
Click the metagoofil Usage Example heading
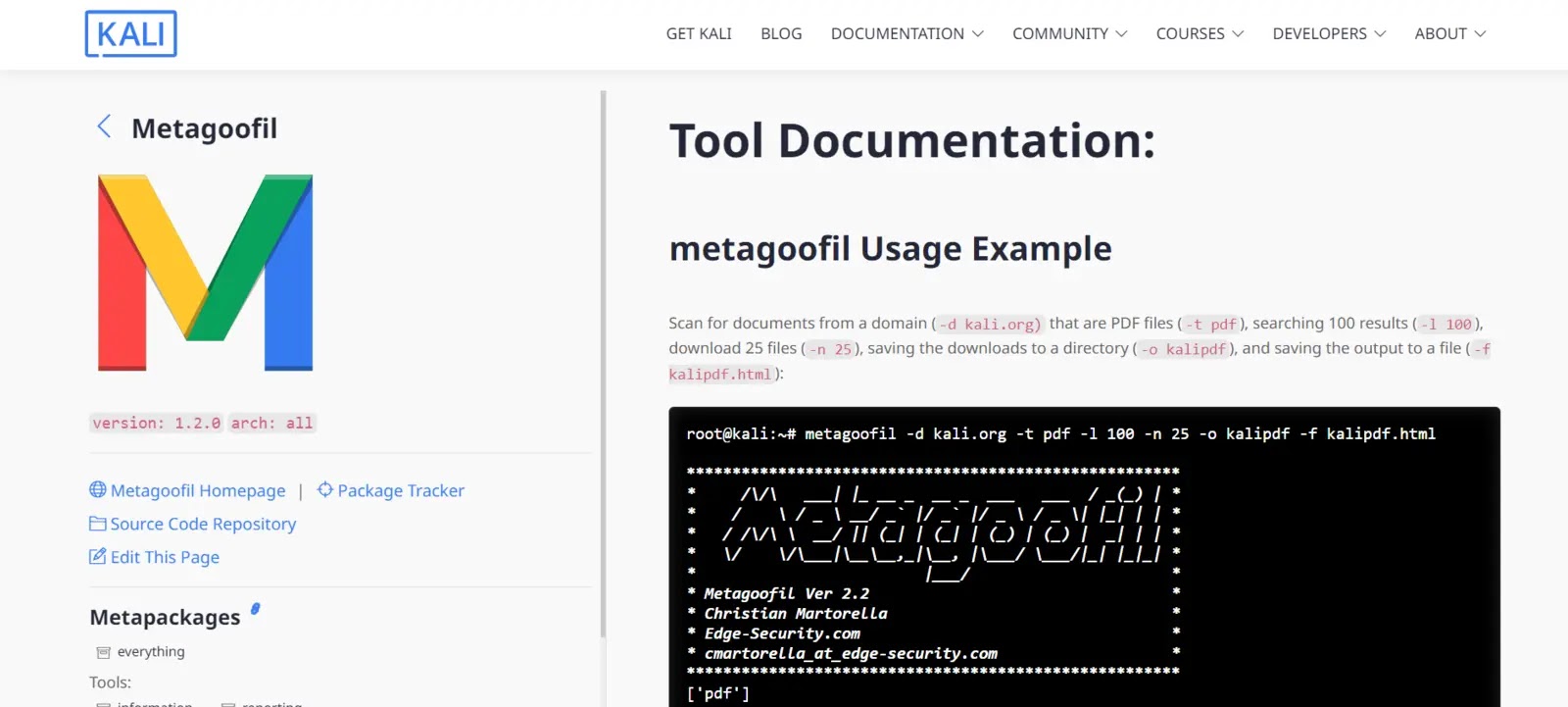[890, 249]
